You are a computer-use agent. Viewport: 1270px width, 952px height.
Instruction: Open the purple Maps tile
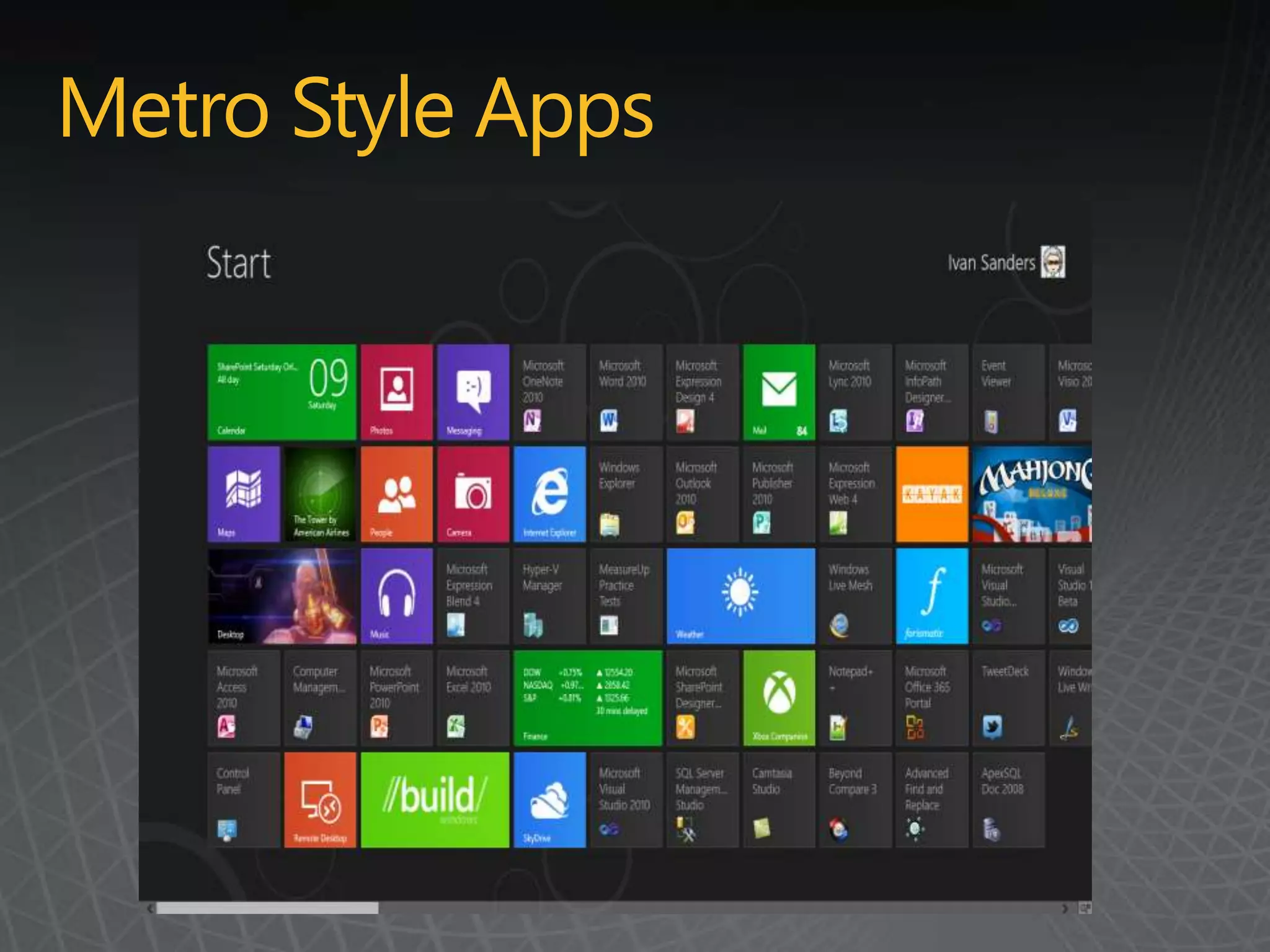(244, 494)
